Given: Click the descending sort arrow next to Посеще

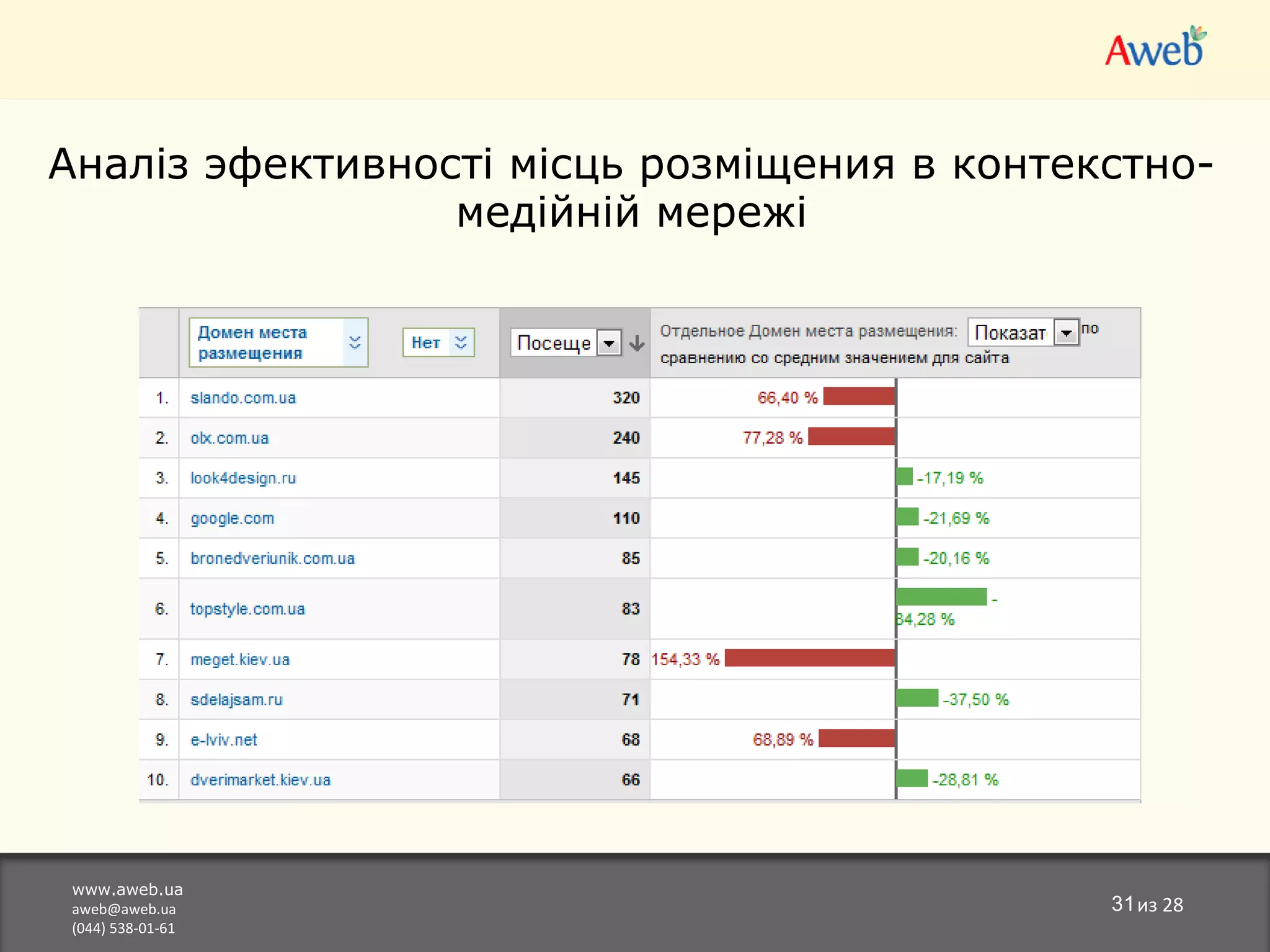Looking at the screenshot, I should [x=637, y=343].
